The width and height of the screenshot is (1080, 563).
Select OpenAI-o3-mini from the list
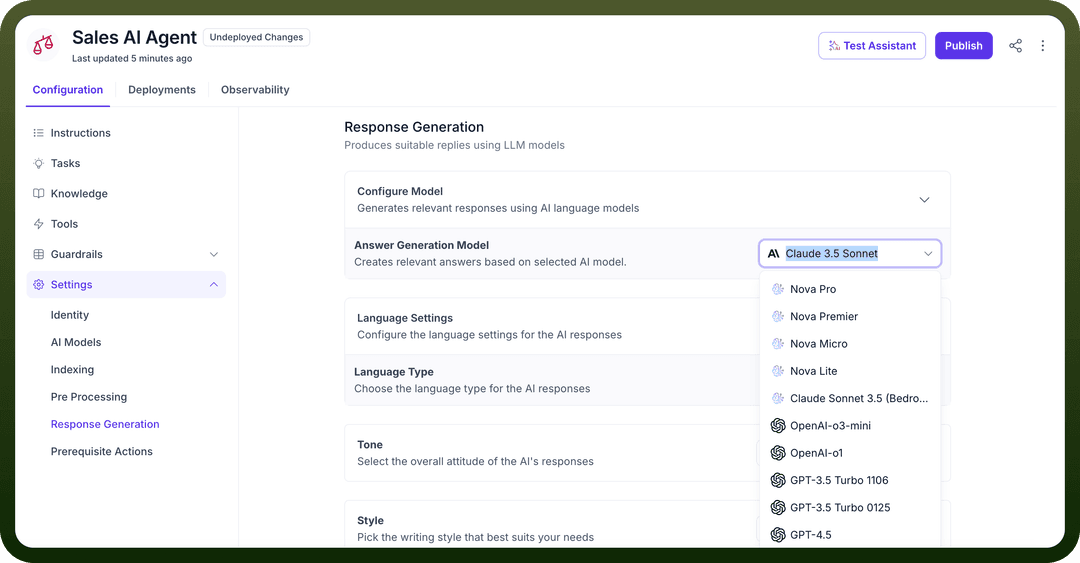(850, 426)
